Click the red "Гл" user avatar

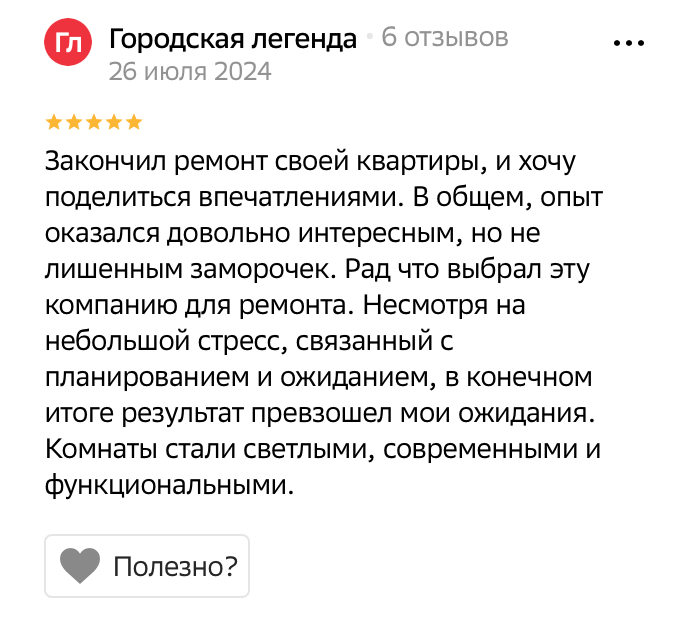(x=67, y=44)
